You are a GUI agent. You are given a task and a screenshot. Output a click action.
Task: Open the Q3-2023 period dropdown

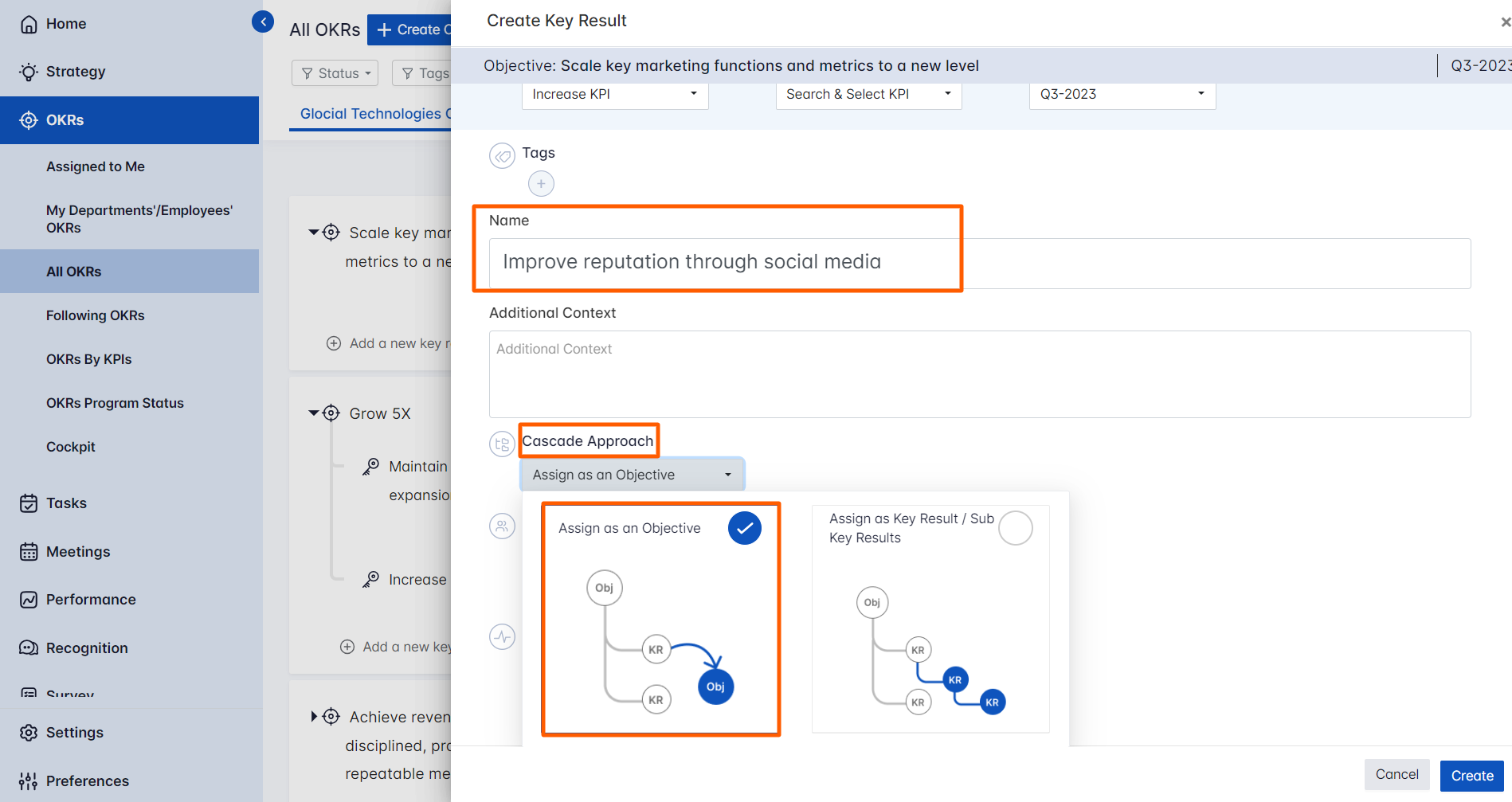(x=1122, y=94)
